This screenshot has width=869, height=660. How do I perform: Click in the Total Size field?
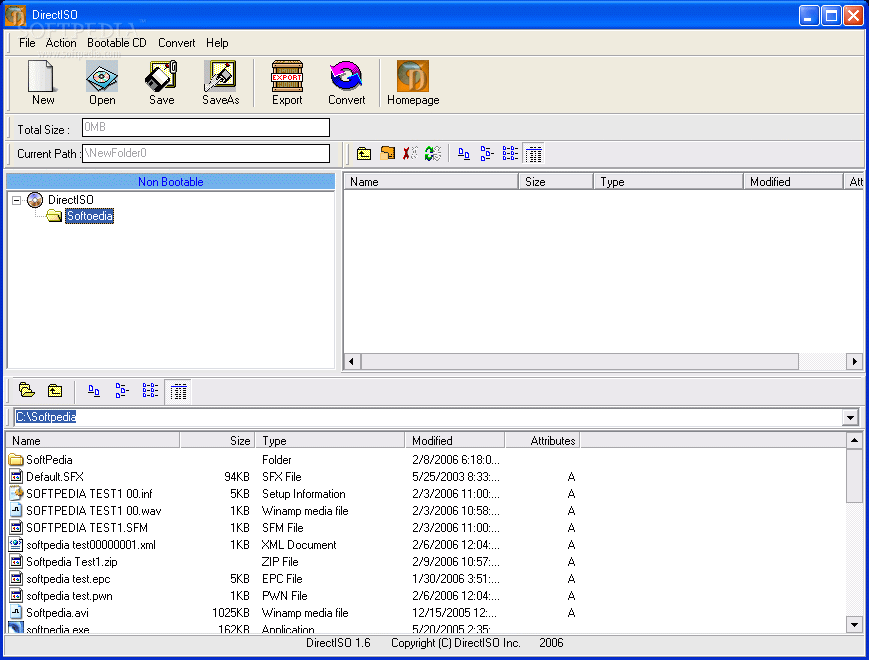coord(206,127)
